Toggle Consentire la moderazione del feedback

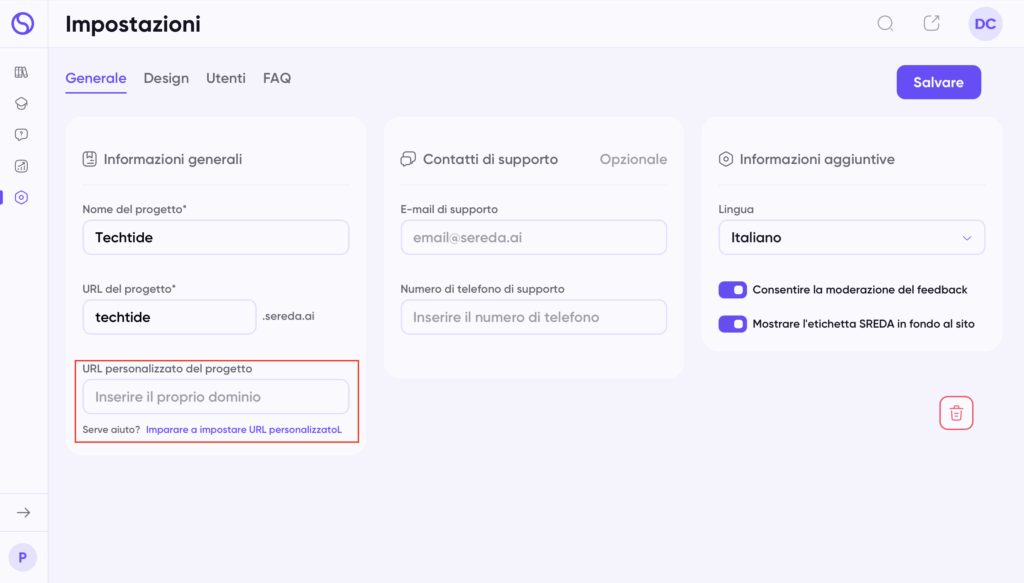pyautogui.click(x=732, y=290)
